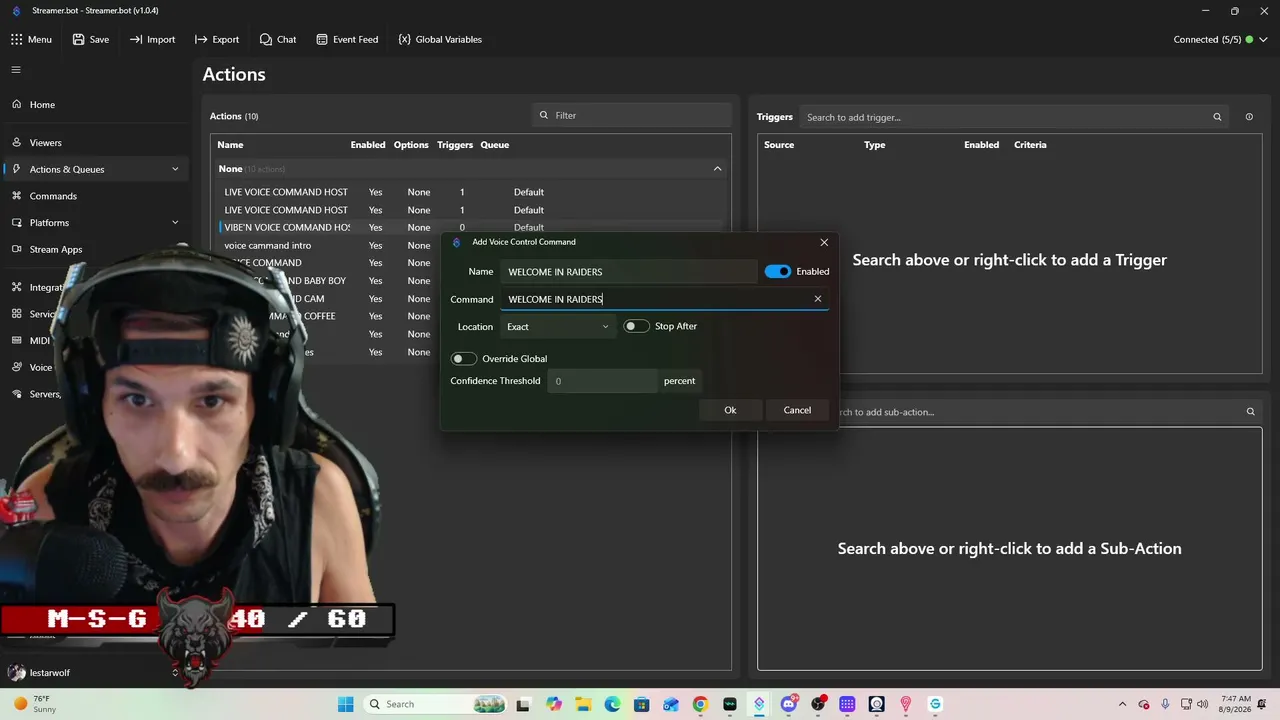Click the Confidence Threshold percent field
Screen dimensions: 1280x720
tap(603, 381)
